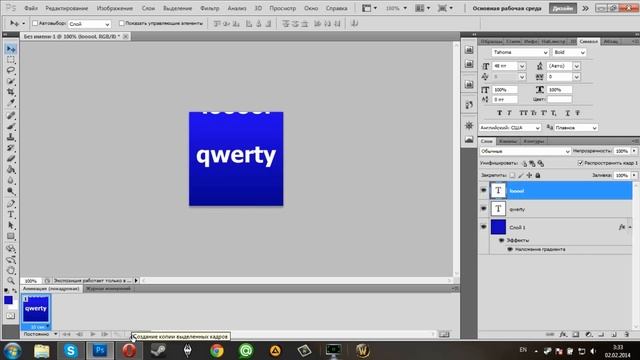Select the Zoom magnifier tool in toolbox
The width and height of the screenshot is (640, 360).
(11, 281)
